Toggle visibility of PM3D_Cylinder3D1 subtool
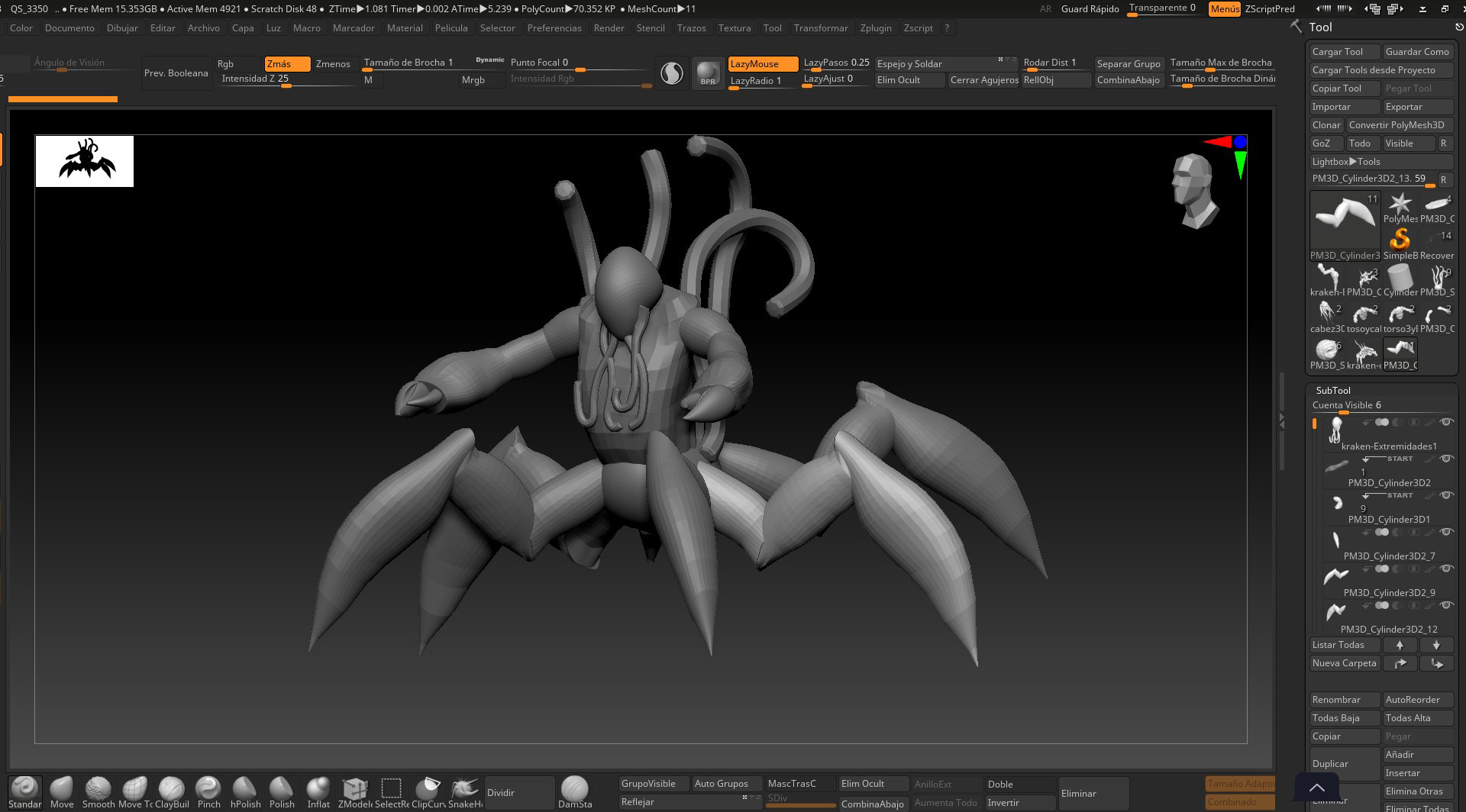Image resolution: width=1466 pixels, height=812 pixels. click(x=1445, y=495)
